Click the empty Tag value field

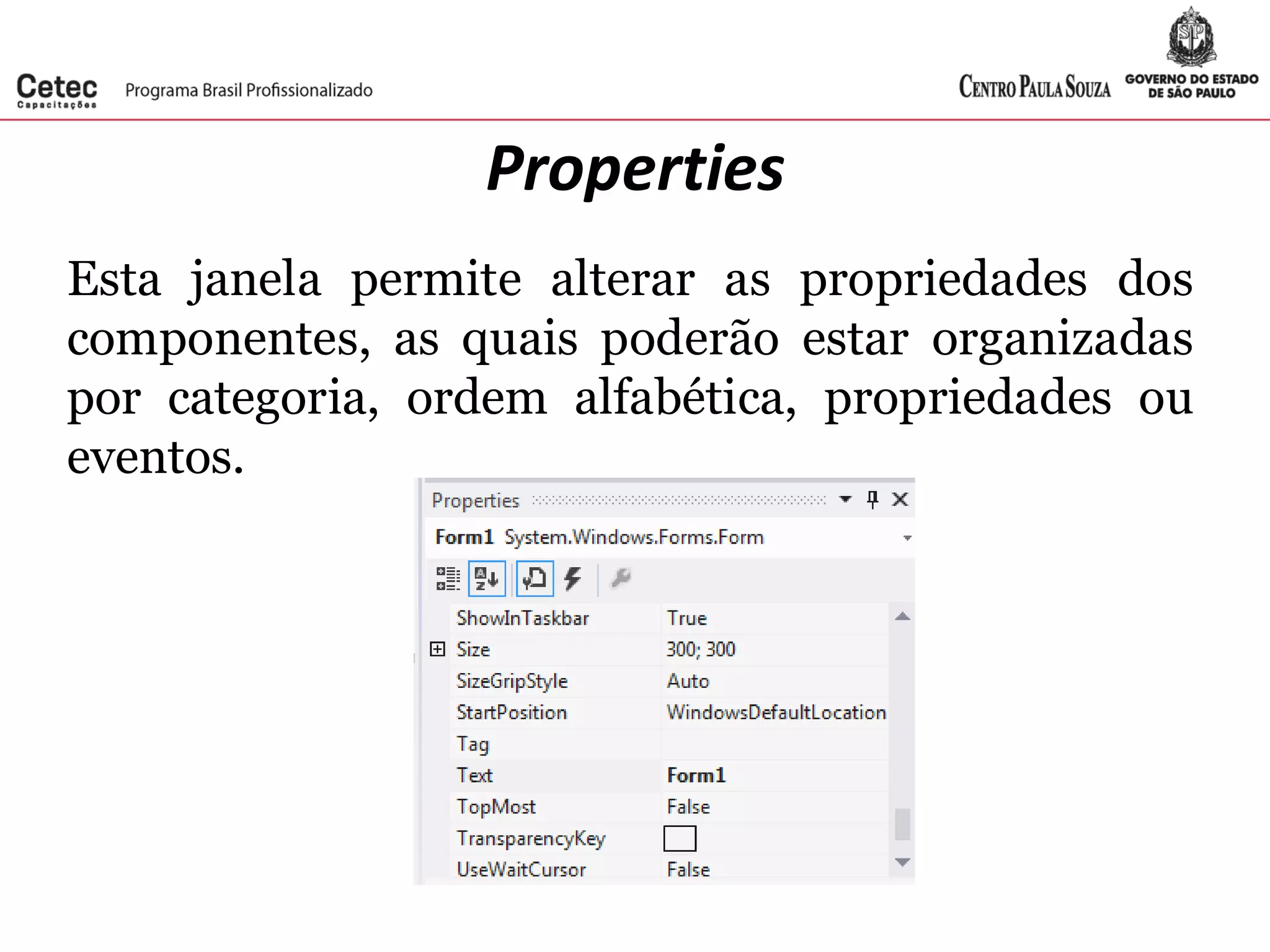(775, 744)
